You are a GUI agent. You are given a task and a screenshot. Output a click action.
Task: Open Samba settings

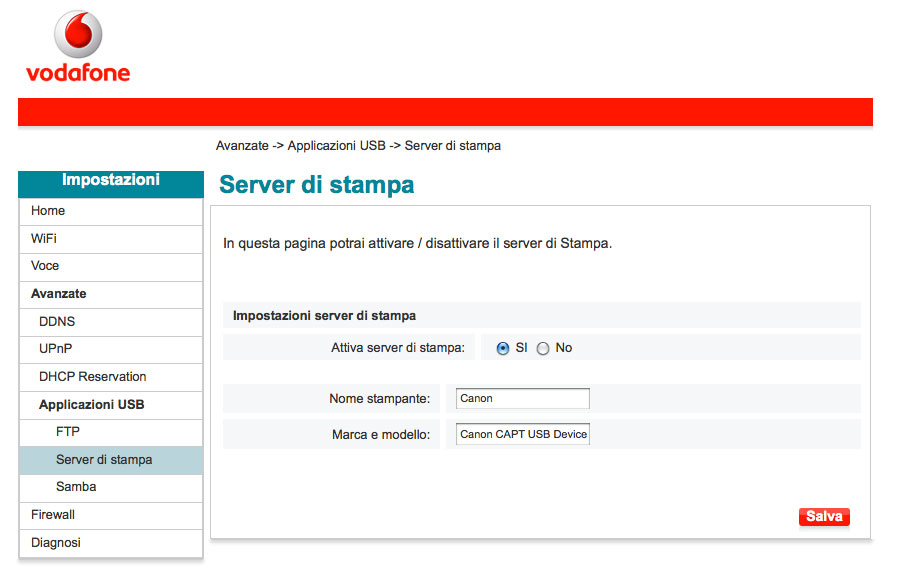coord(110,487)
